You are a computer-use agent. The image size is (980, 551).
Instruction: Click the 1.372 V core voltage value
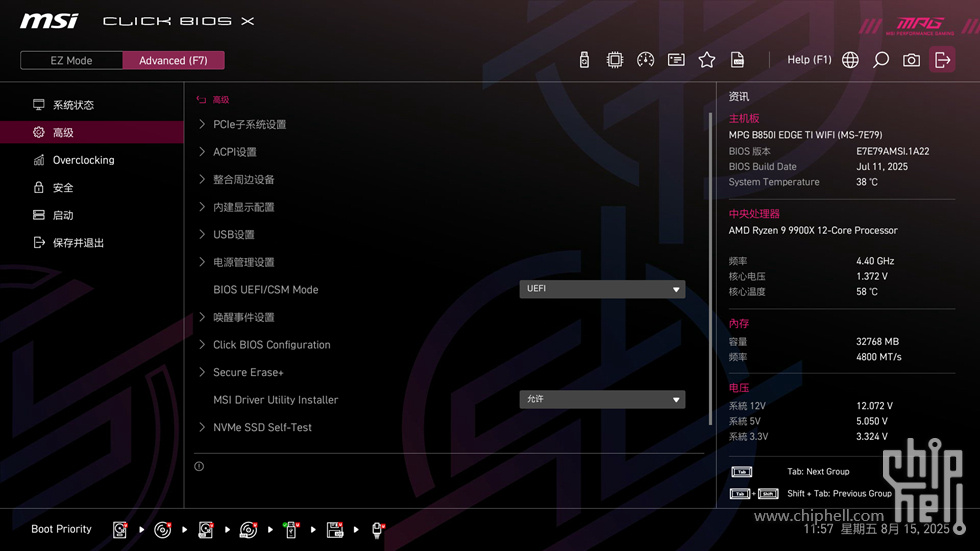[x=871, y=276]
